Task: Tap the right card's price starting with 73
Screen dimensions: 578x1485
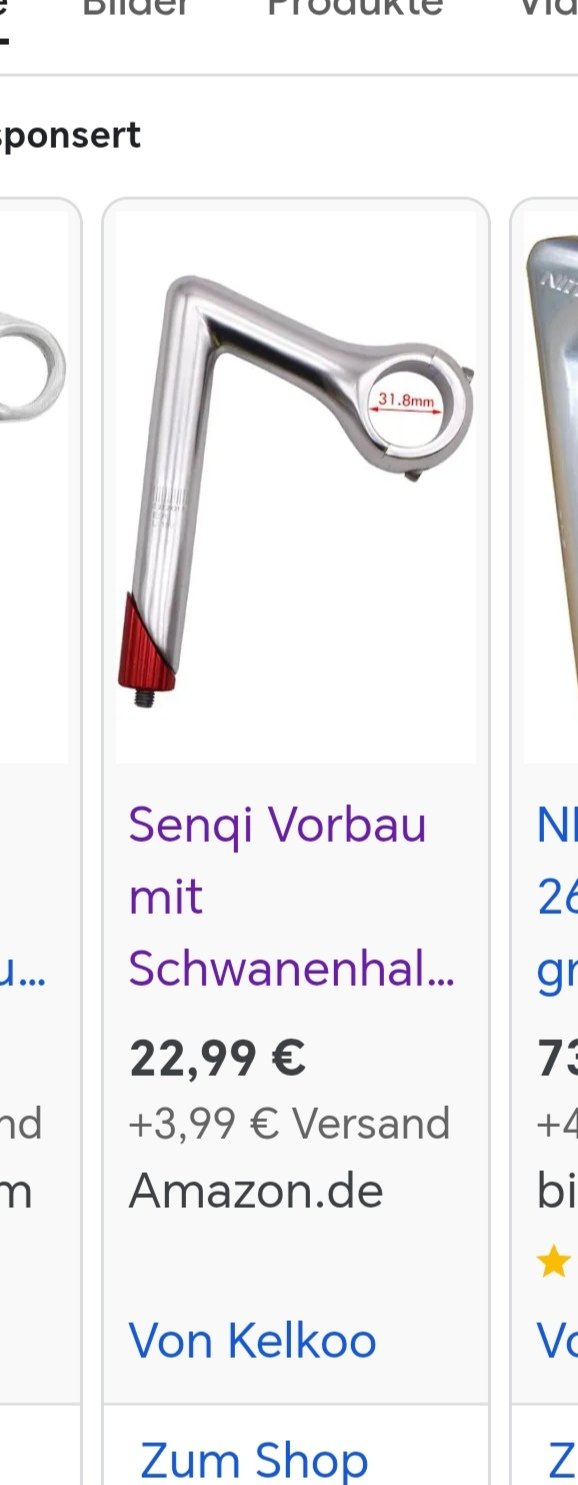Action: (557, 1058)
